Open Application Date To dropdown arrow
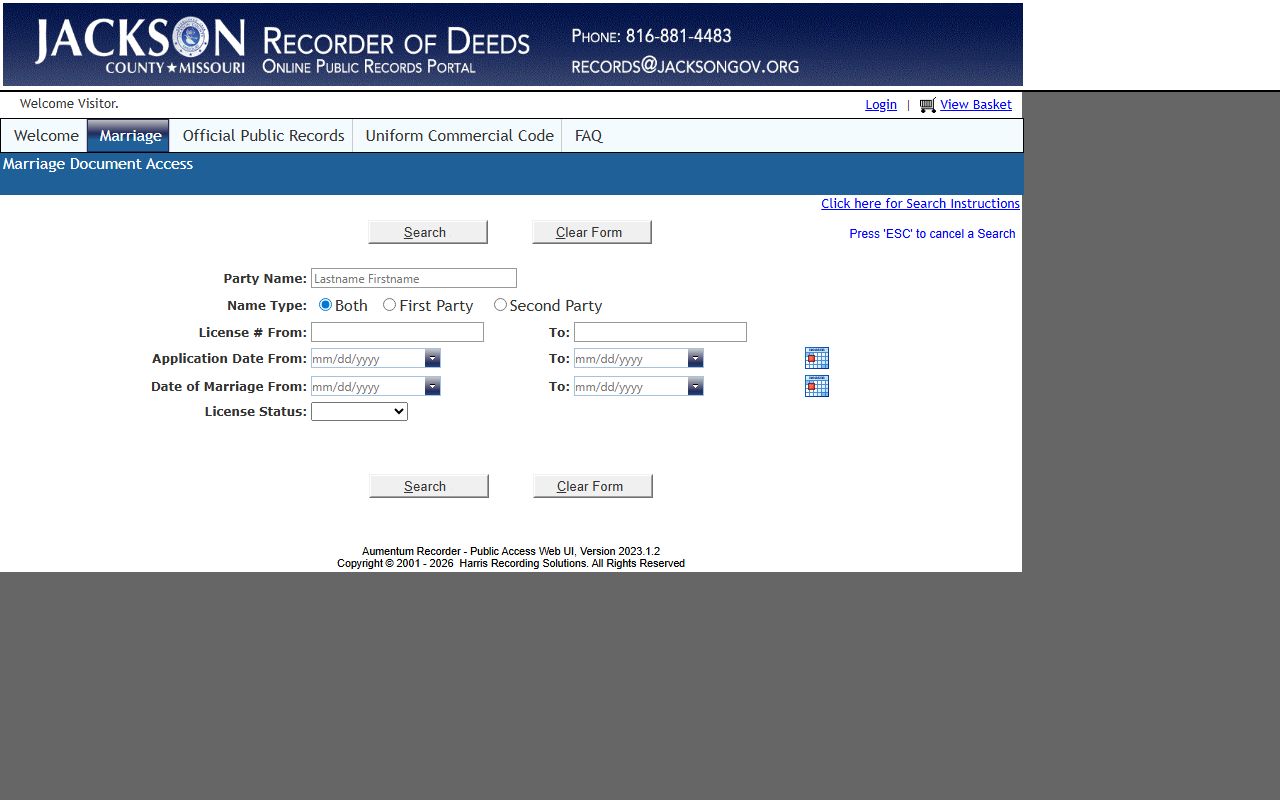This screenshot has width=1280, height=800. [695, 358]
